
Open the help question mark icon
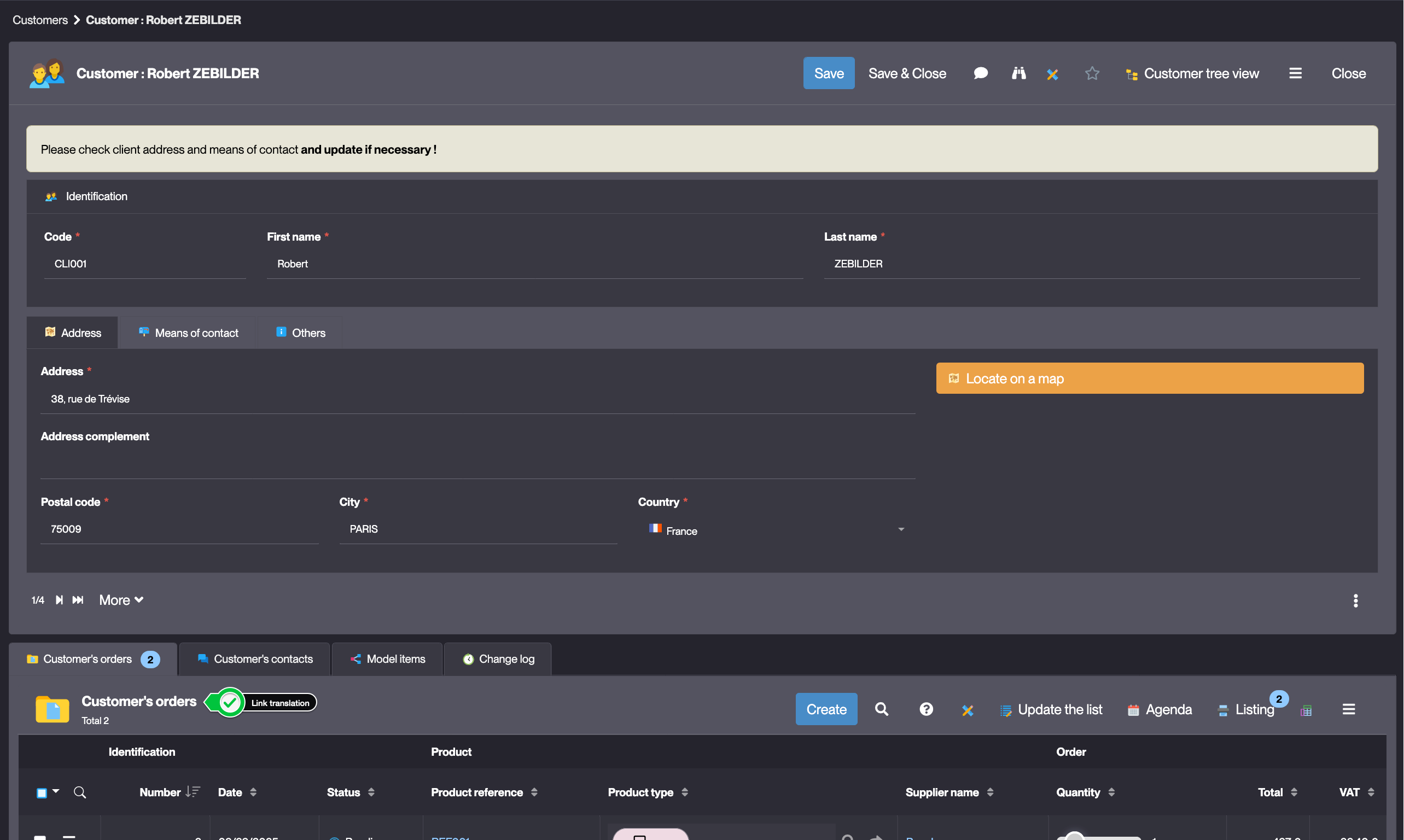[x=926, y=709]
